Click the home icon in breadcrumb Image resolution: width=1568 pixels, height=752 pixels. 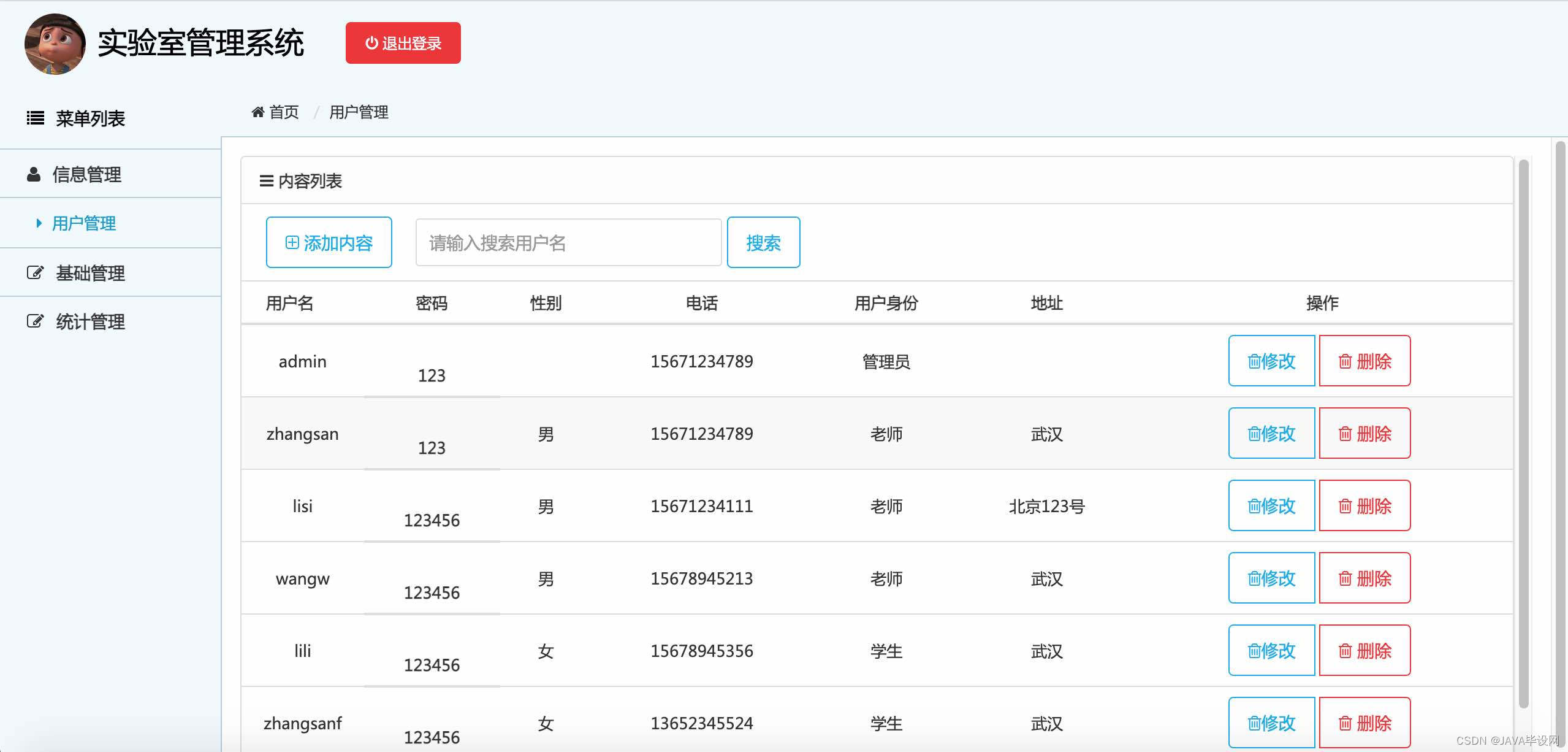pos(258,112)
